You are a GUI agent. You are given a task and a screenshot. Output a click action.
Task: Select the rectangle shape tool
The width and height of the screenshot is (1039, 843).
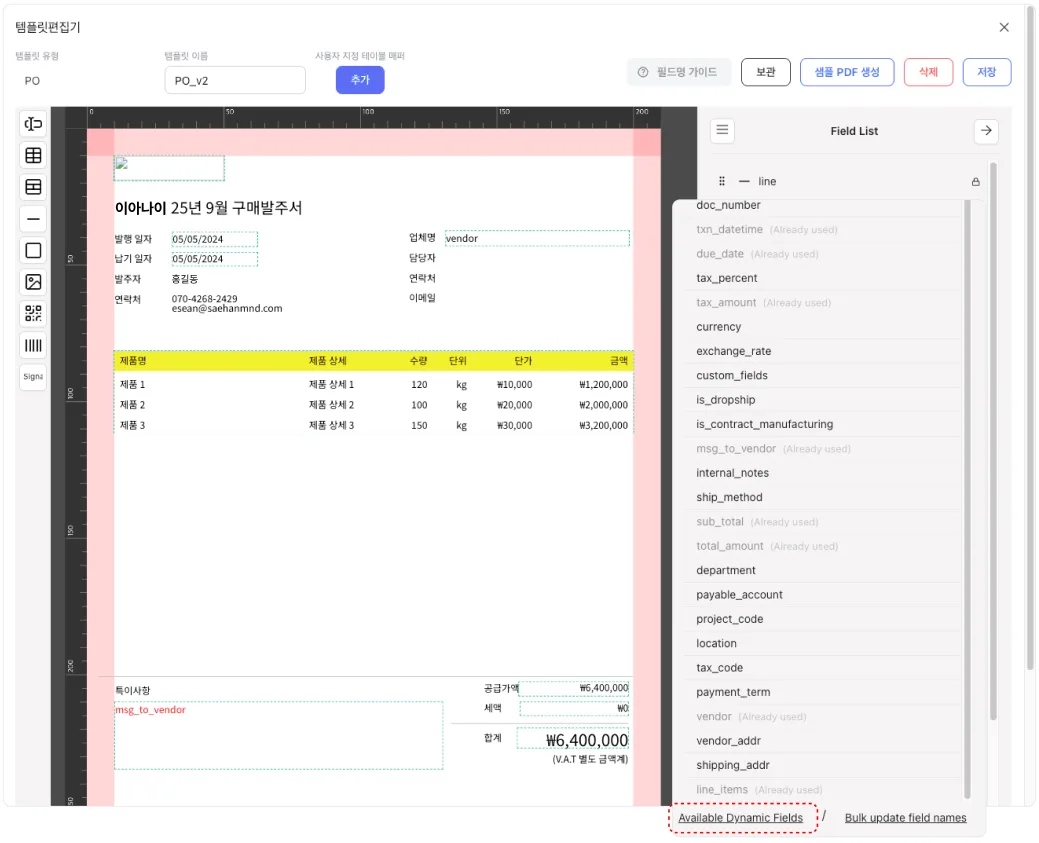[x=33, y=251]
